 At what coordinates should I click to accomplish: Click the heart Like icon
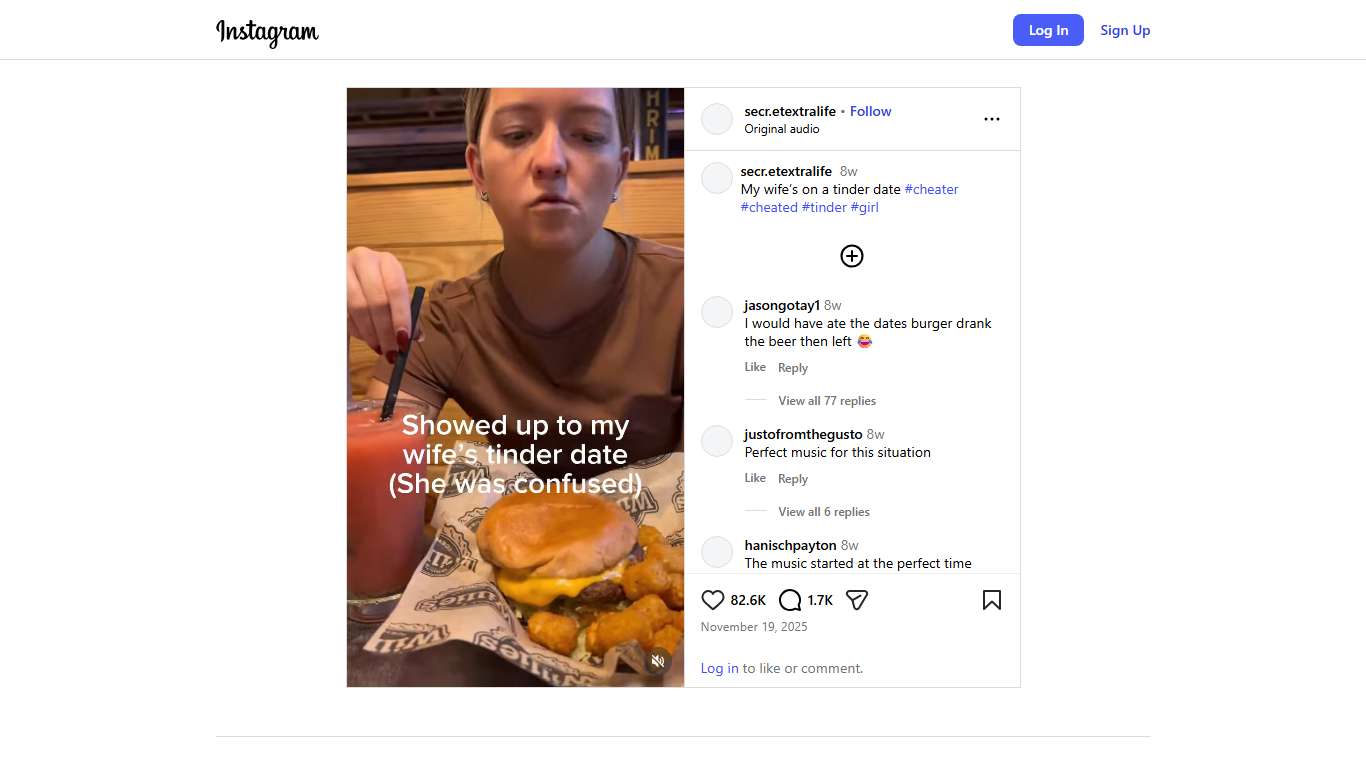712,600
